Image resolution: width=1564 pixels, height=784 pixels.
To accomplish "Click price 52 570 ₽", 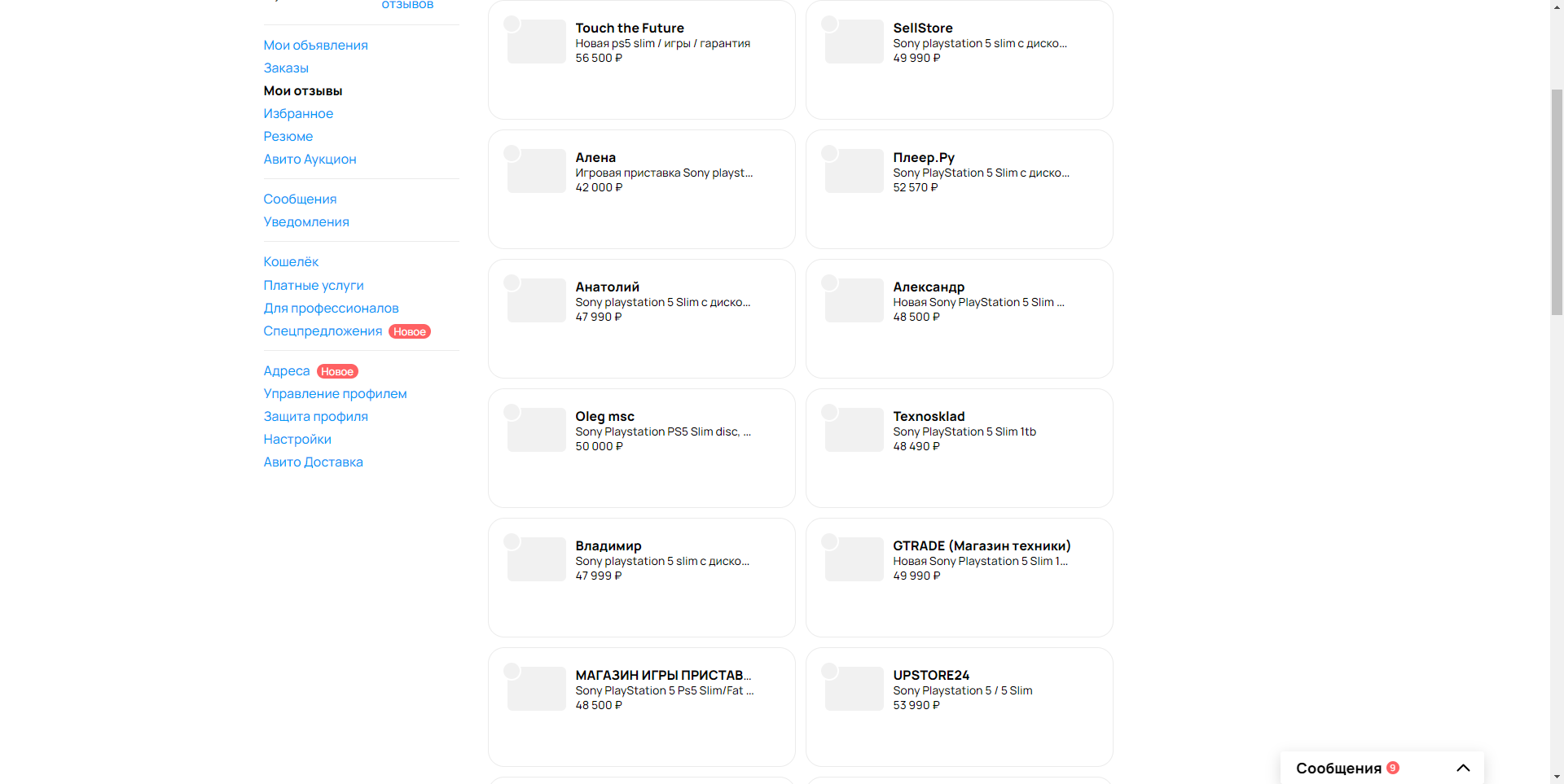I will click(916, 187).
